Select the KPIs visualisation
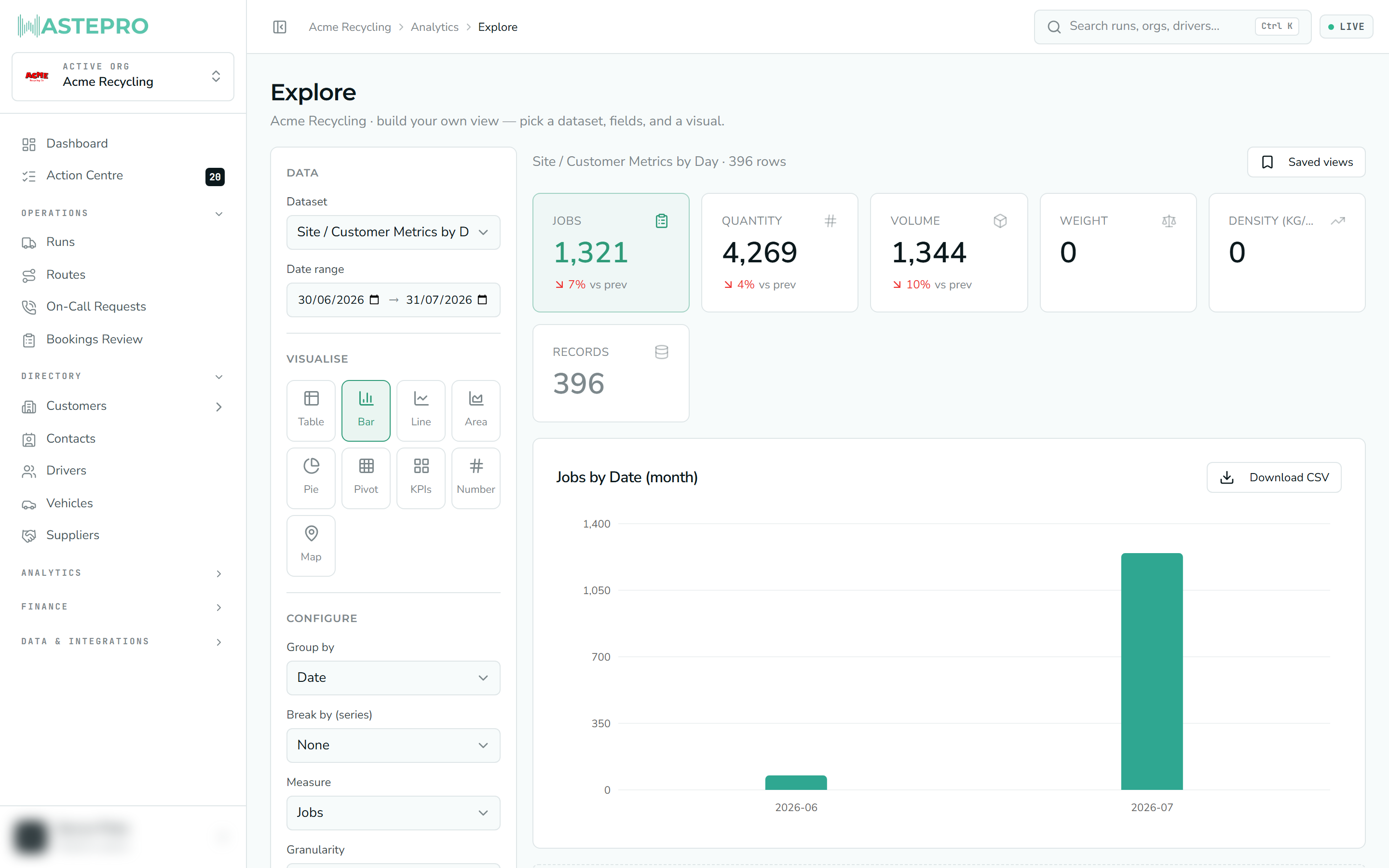Screen dimensions: 1389x868 pos(421,478)
